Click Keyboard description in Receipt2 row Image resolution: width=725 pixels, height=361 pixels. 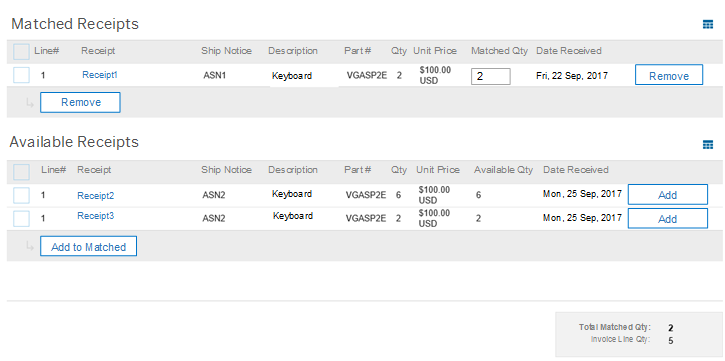tap(292, 194)
